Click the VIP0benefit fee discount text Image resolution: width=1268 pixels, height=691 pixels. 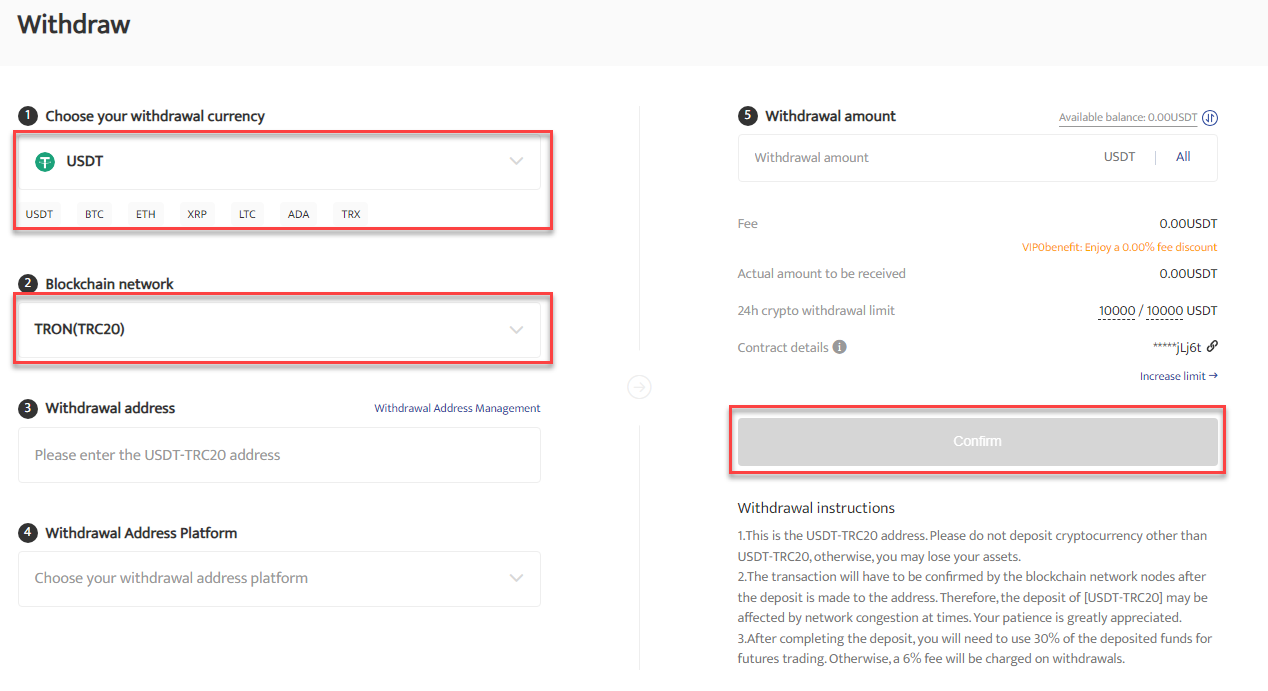click(1119, 247)
